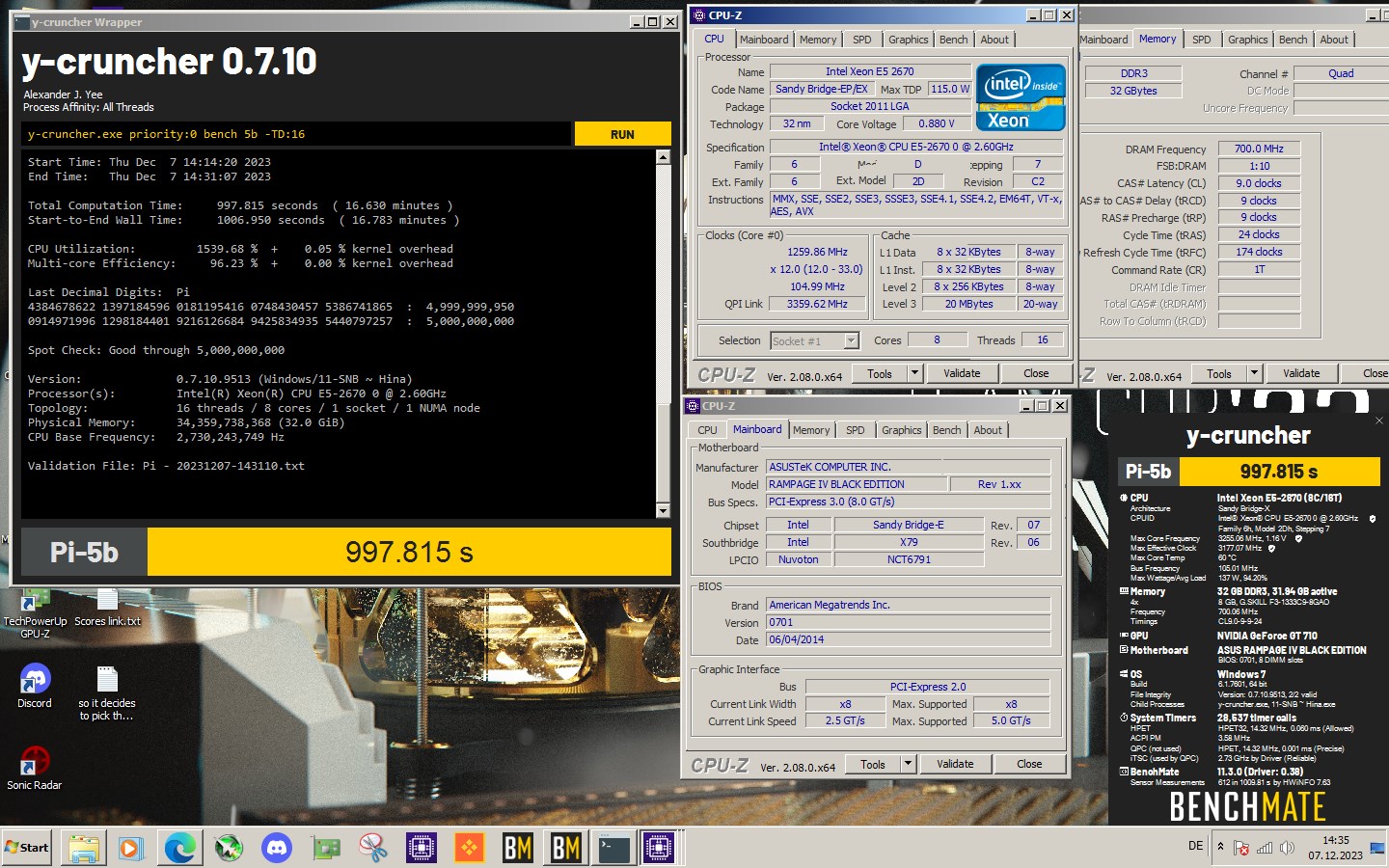
Task: Select the Discord desktop shortcut
Action: [x=35, y=687]
